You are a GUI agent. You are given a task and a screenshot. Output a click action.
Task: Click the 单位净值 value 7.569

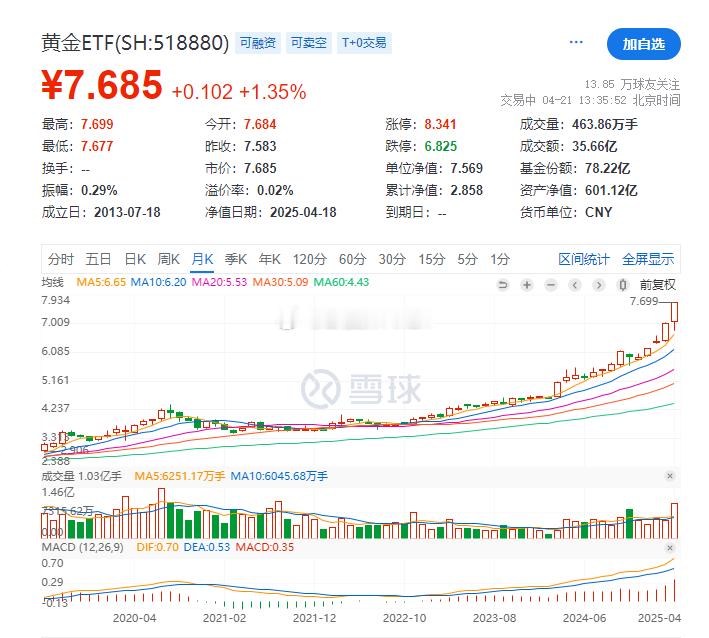click(x=467, y=168)
